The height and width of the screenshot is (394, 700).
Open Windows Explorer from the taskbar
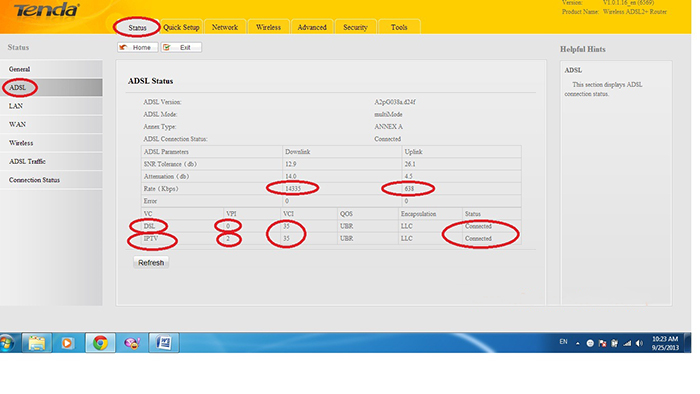pyautogui.click(x=37, y=343)
